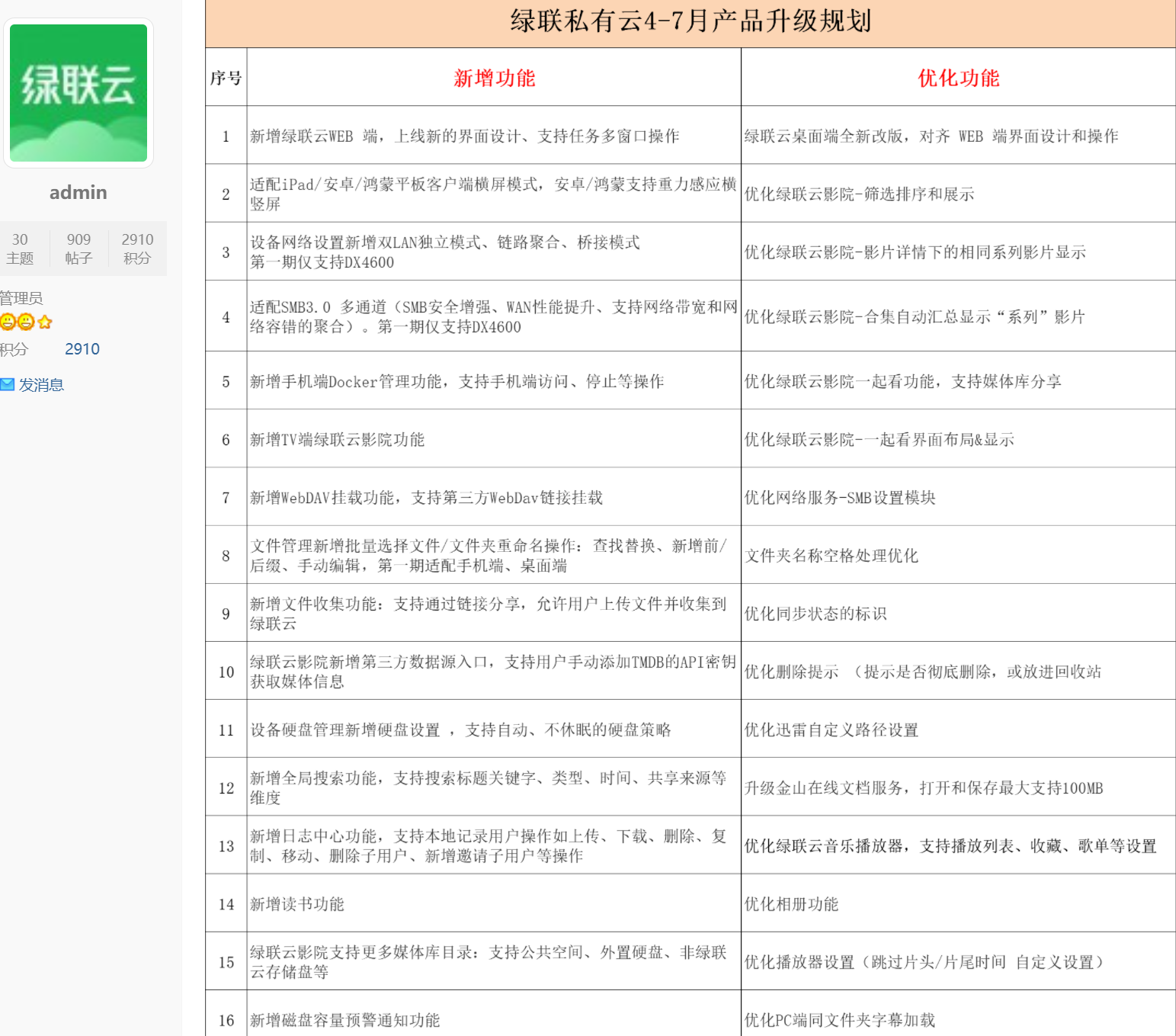Screen dimensions: 1176x1036
Task: Click the envelope message icon
Action: [7, 385]
